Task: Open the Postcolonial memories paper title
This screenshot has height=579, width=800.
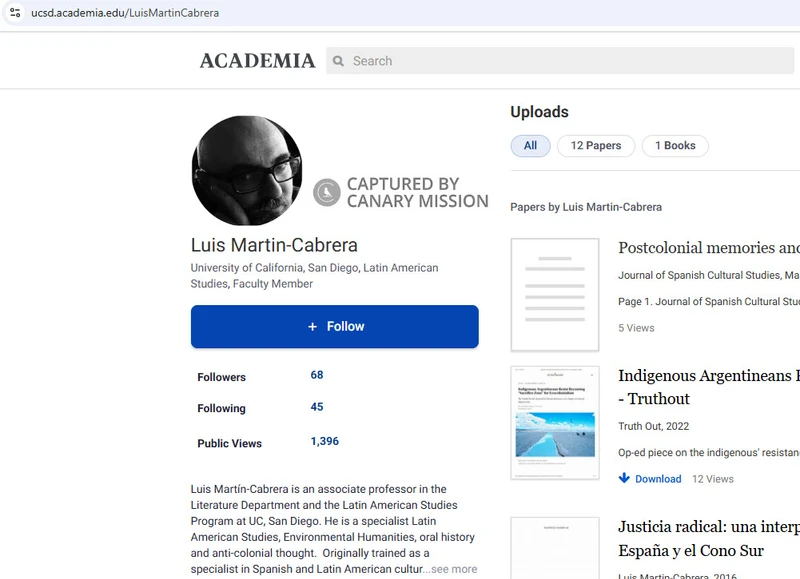Action: point(709,247)
